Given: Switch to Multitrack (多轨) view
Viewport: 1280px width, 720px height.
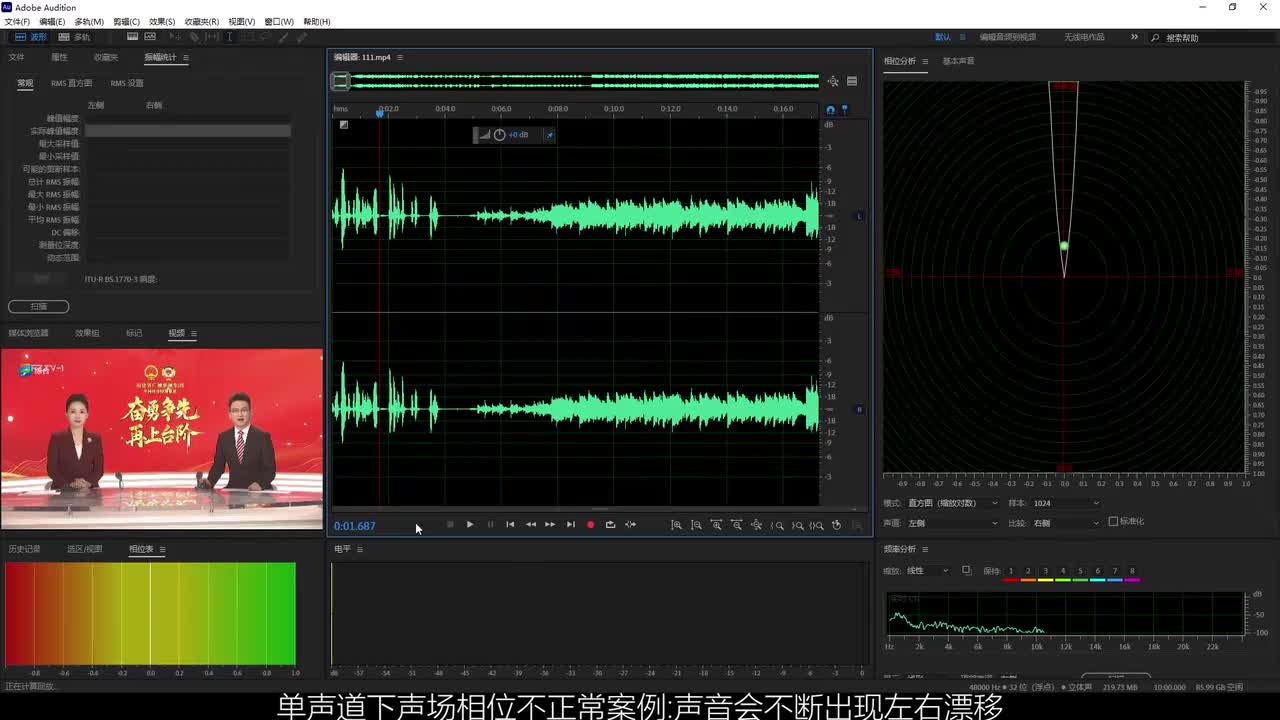Looking at the screenshot, I should pyautogui.click(x=74, y=37).
